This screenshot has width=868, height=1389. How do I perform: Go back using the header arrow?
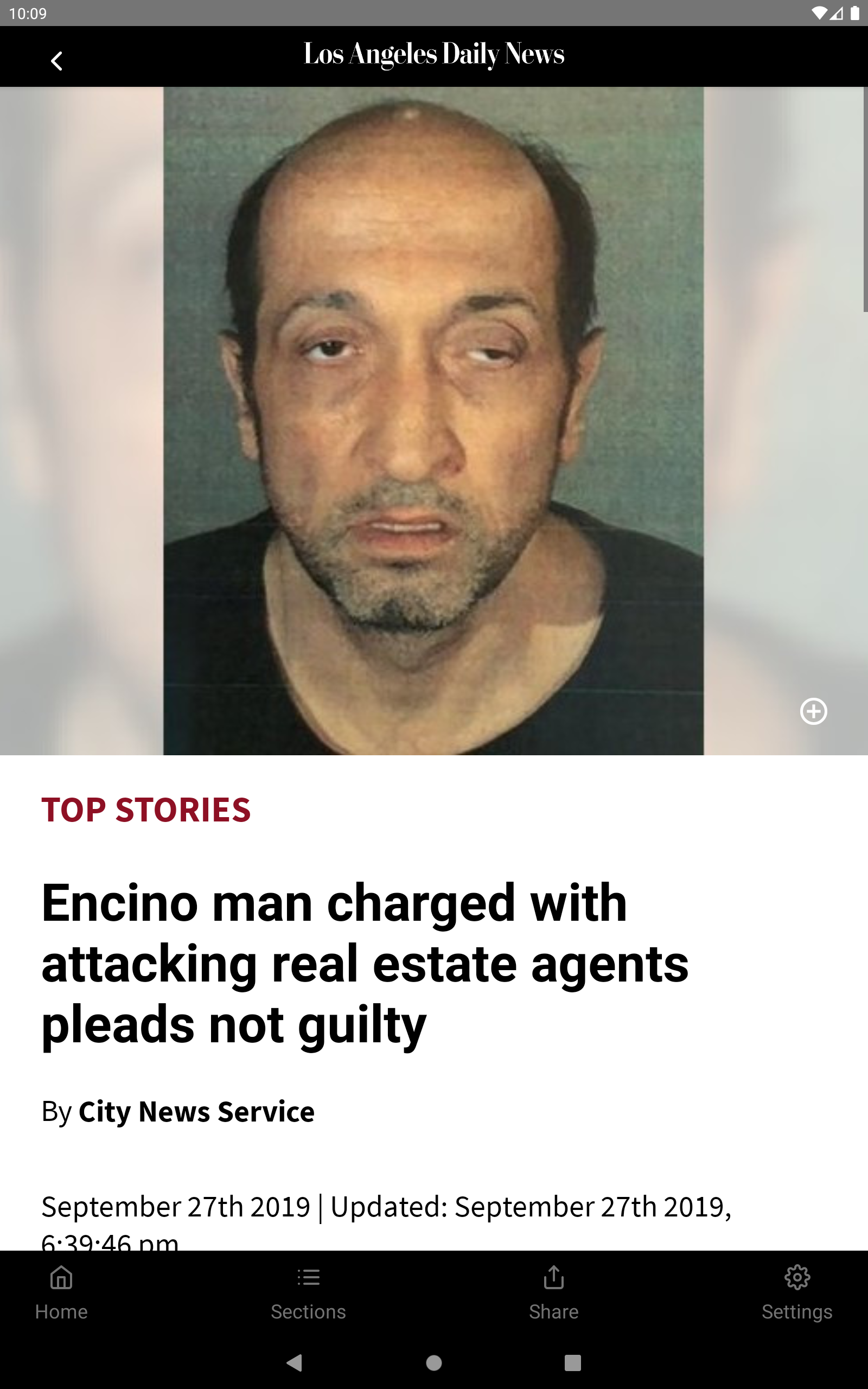pyautogui.click(x=56, y=61)
